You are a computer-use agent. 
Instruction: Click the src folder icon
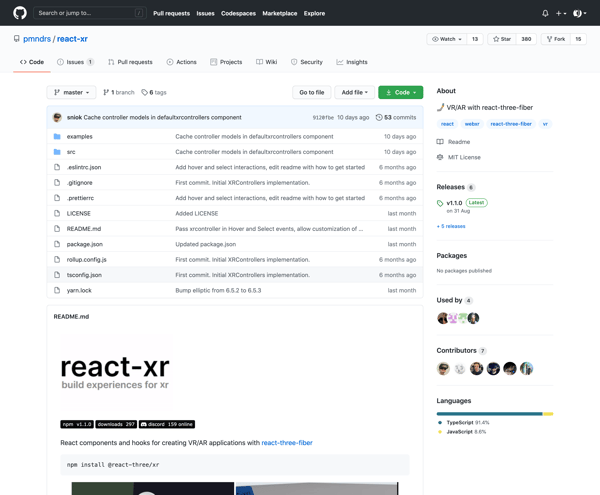(x=57, y=152)
